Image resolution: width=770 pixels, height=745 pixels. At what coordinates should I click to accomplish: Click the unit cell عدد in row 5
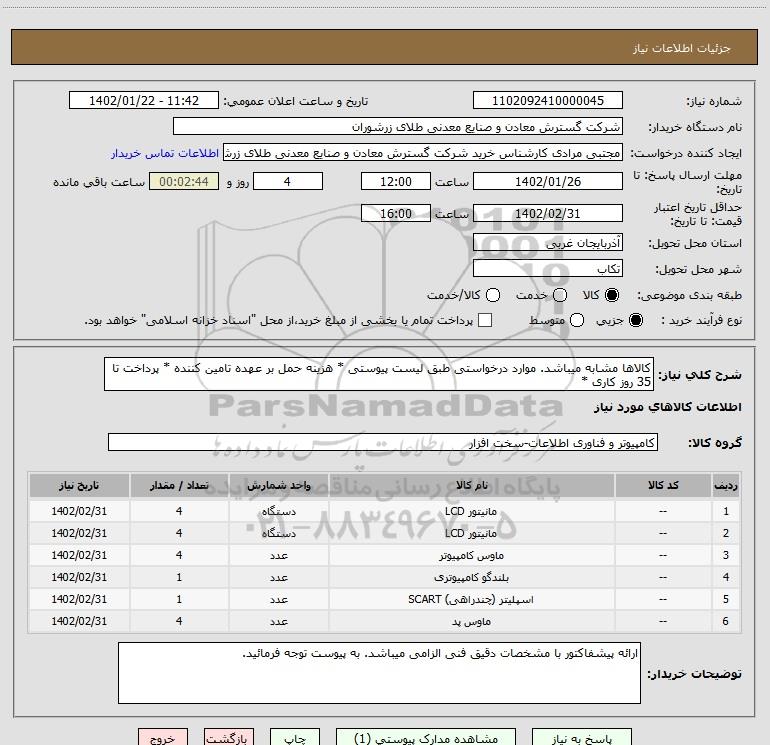278,600
